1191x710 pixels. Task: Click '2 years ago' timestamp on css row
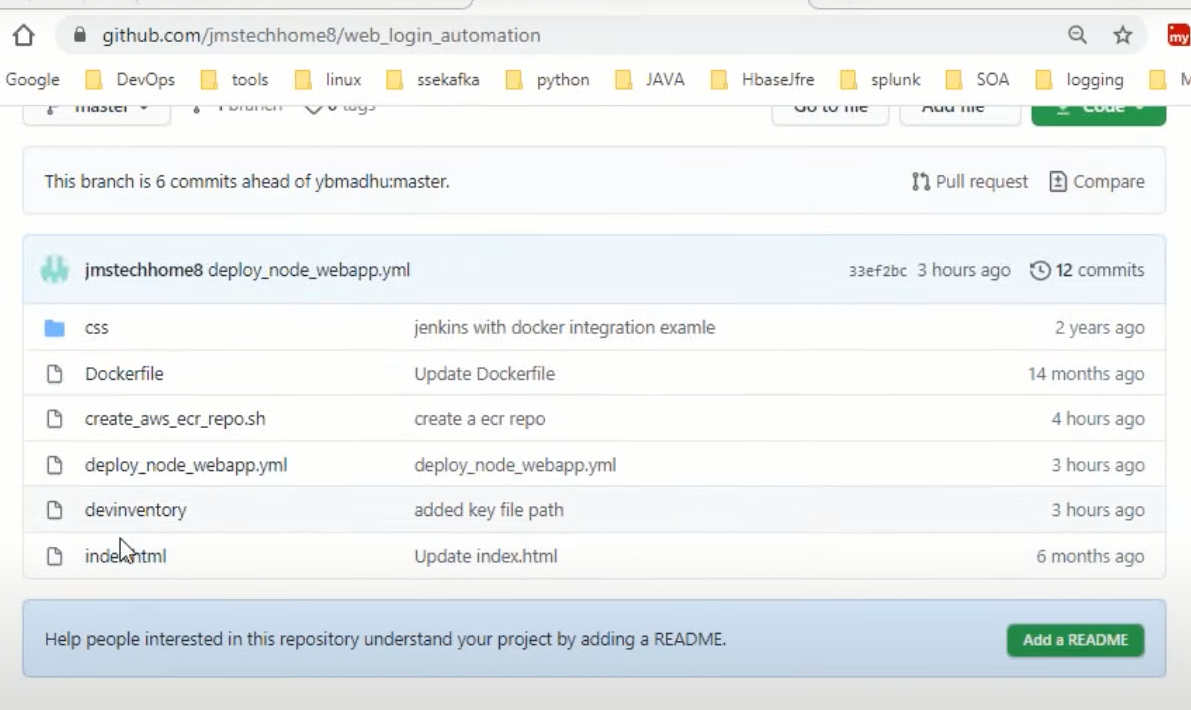(1099, 328)
